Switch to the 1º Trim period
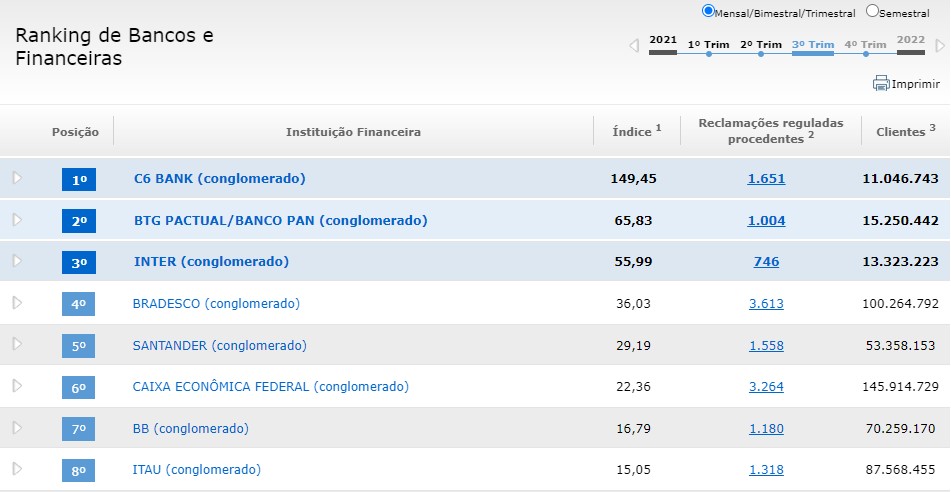The width and height of the screenshot is (951, 492). [x=709, y=45]
